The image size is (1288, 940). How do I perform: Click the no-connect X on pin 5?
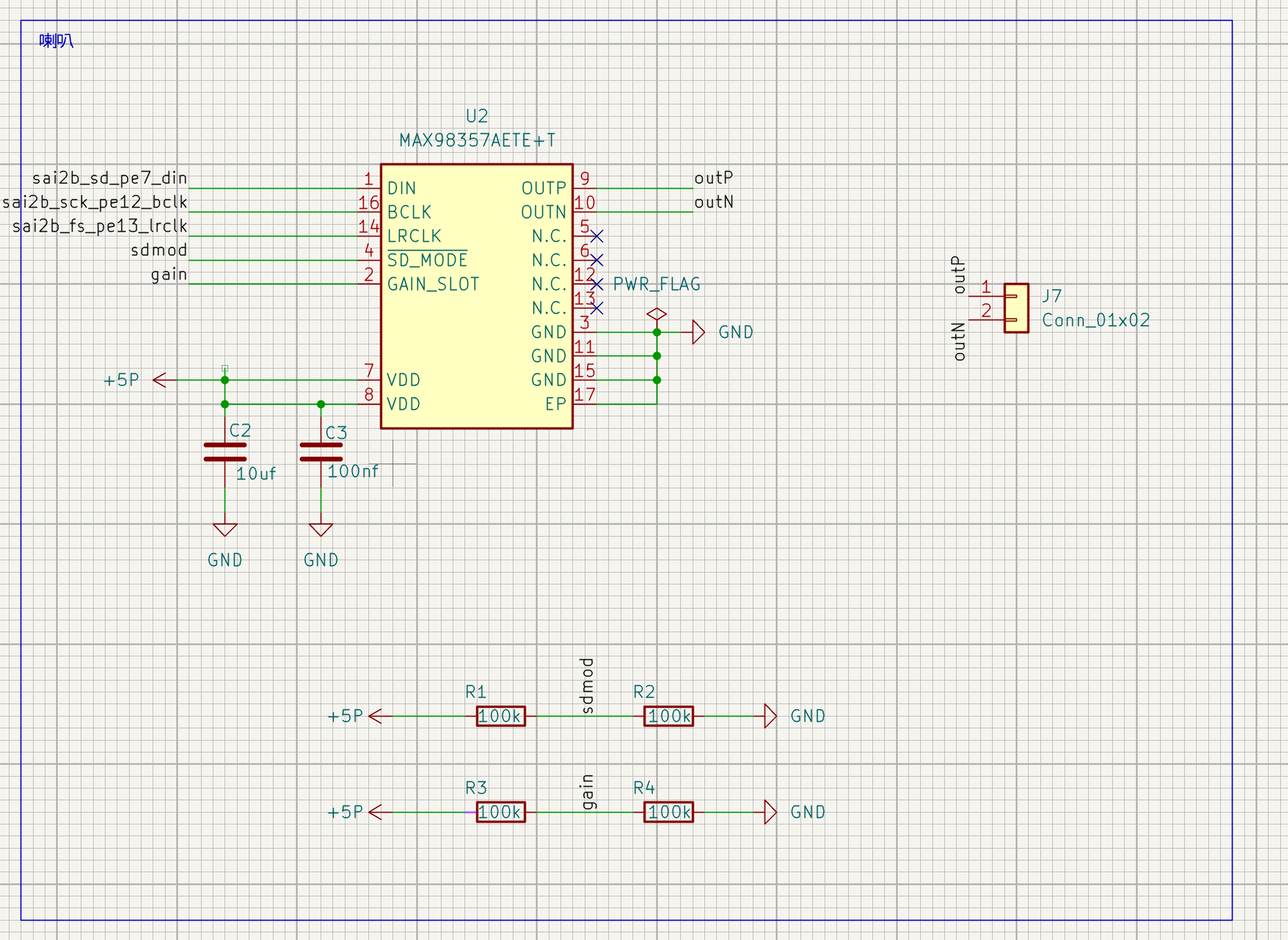click(x=597, y=236)
